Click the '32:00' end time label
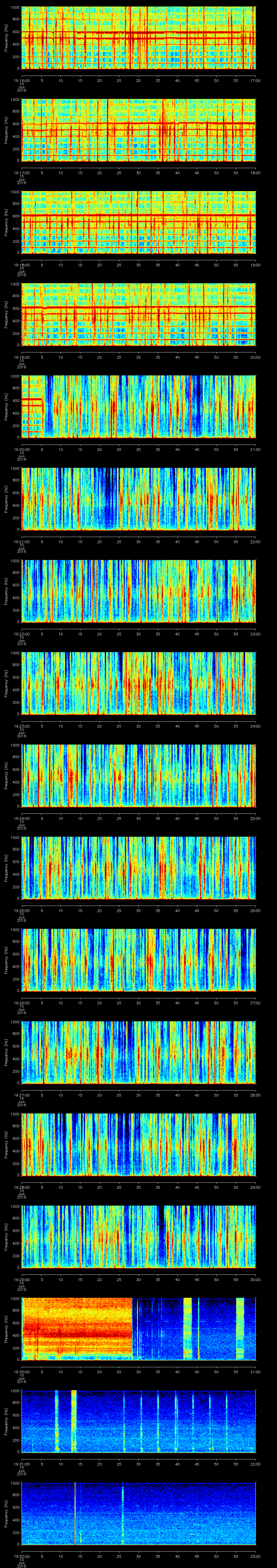The image size is (277, 1568). tap(256, 1463)
